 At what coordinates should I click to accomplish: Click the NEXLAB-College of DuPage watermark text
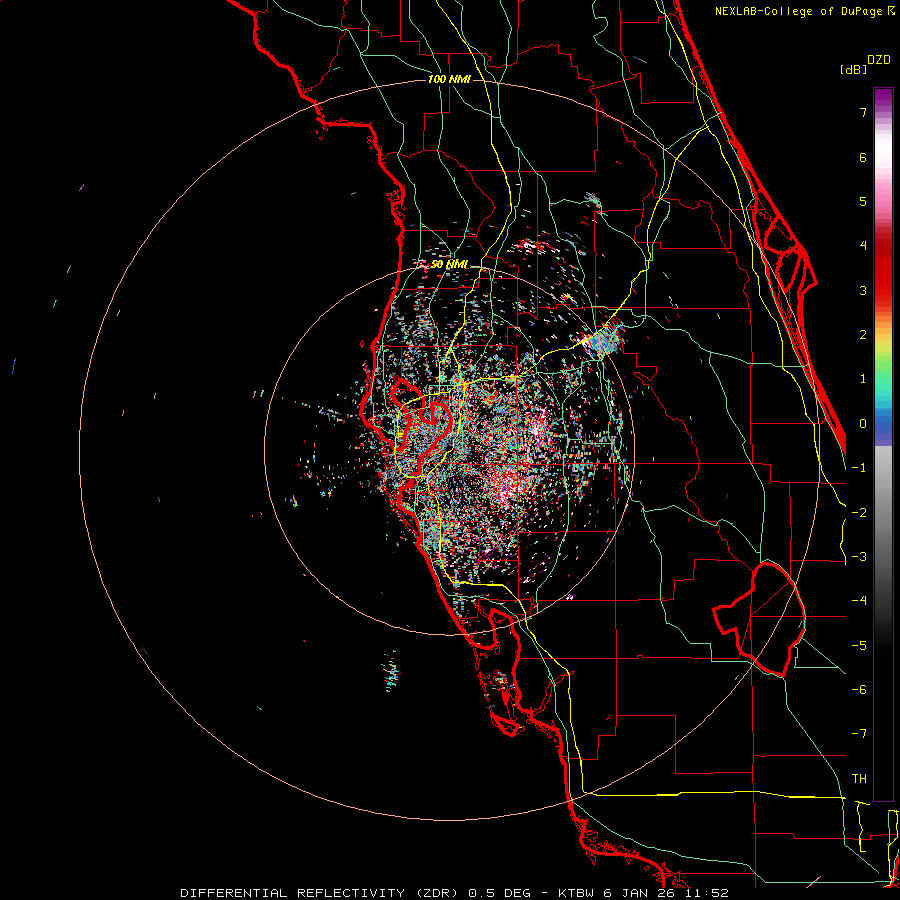(804, 11)
